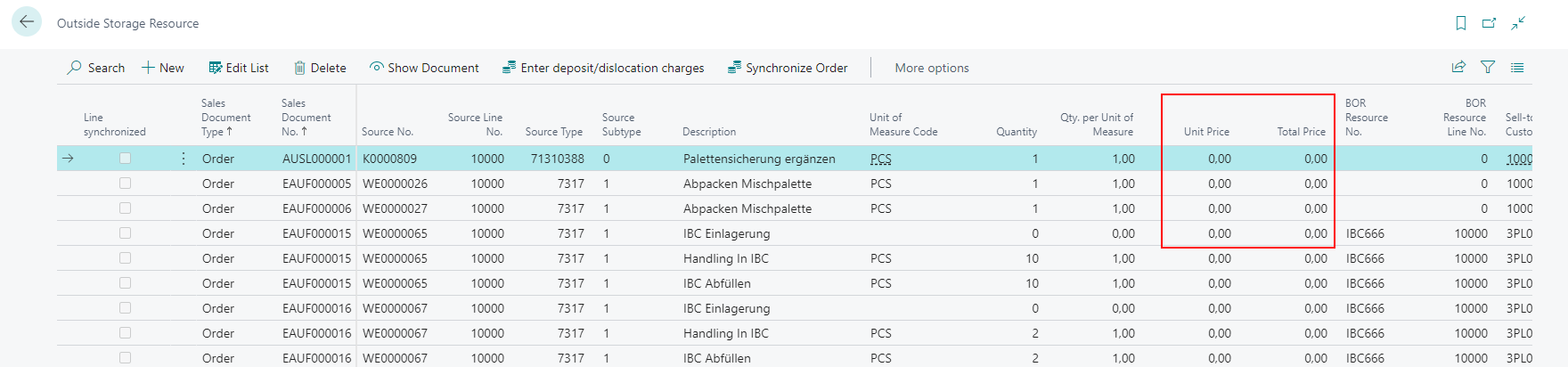Click Show Document action
This screenshot has width=1568, height=367.
[x=424, y=68]
